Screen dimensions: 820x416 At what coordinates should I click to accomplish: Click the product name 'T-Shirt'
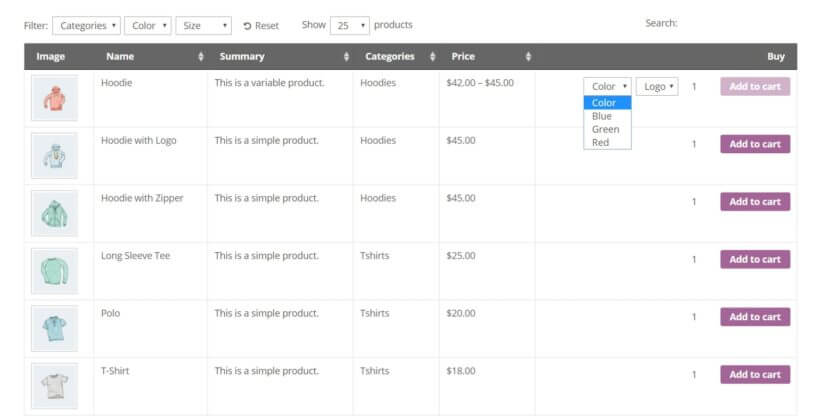click(x=115, y=370)
